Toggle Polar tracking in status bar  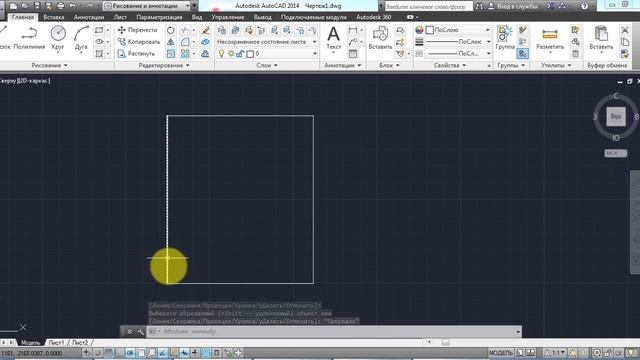(130, 353)
